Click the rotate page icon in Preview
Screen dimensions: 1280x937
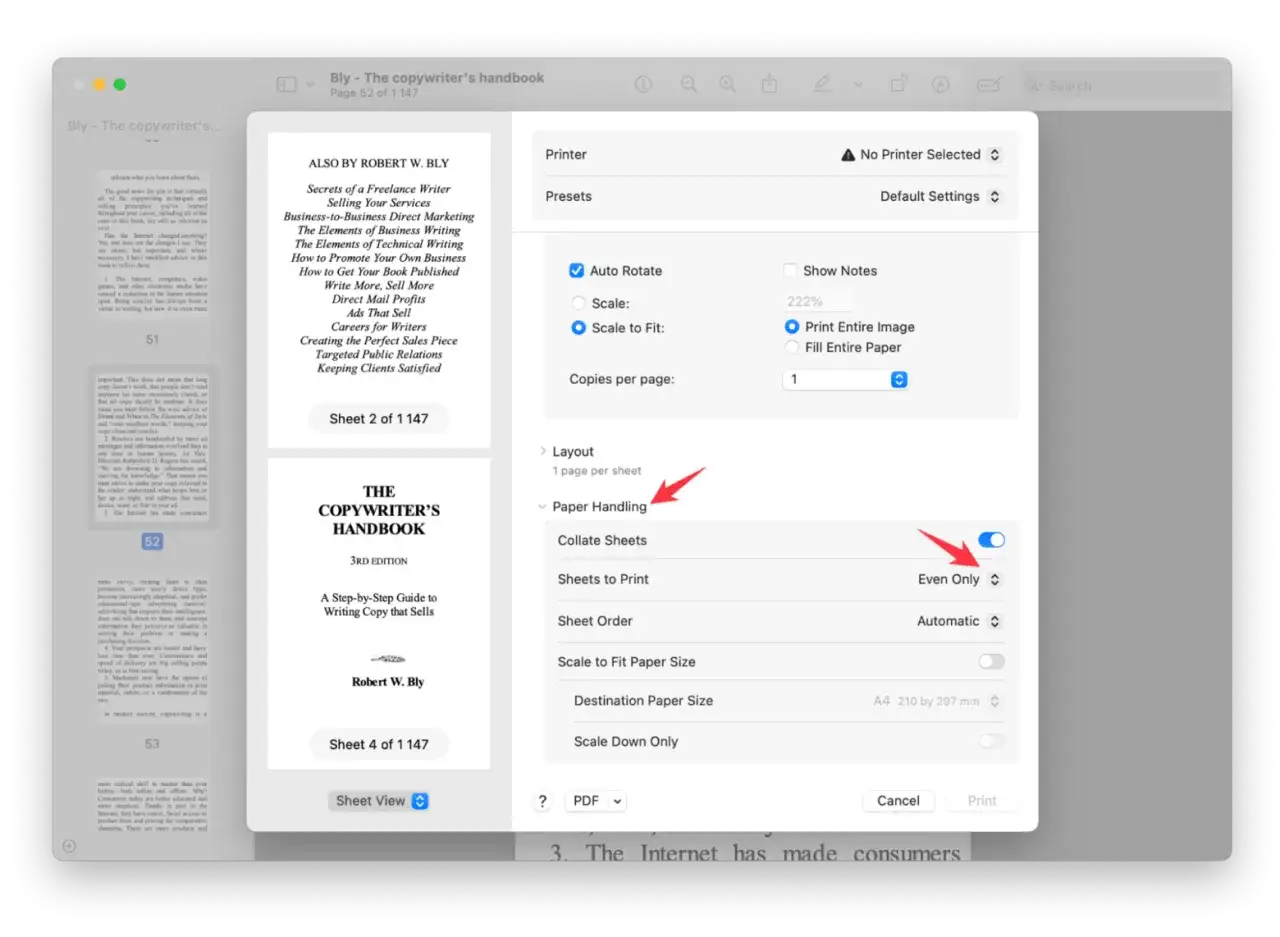pos(899,85)
